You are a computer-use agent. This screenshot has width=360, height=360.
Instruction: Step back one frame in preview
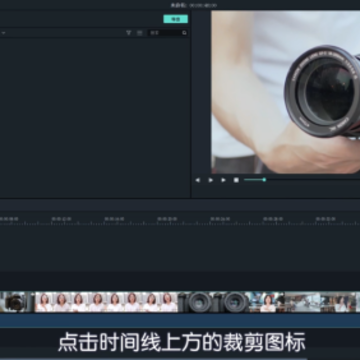coord(198,180)
